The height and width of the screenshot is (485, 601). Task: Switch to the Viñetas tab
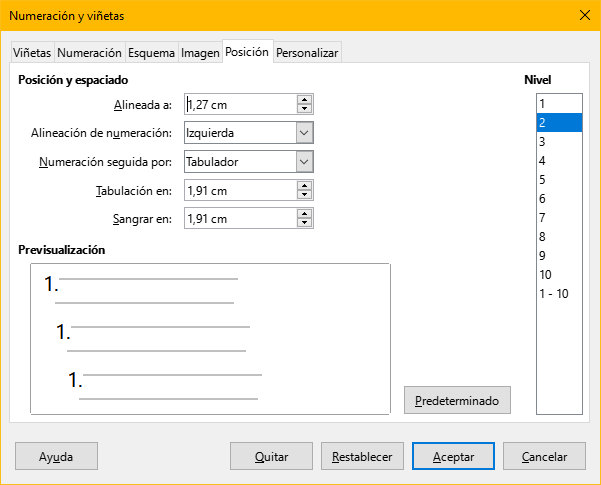point(32,53)
